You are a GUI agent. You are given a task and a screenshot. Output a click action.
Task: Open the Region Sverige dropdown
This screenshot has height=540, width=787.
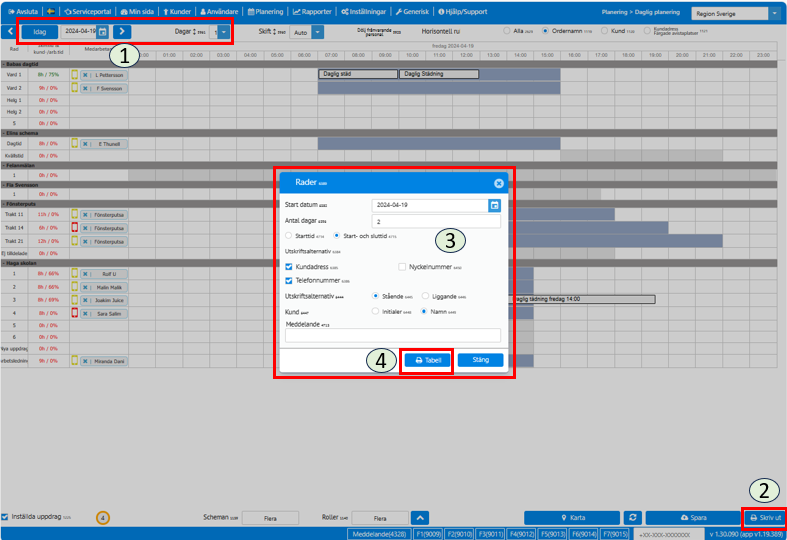click(774, 14)
